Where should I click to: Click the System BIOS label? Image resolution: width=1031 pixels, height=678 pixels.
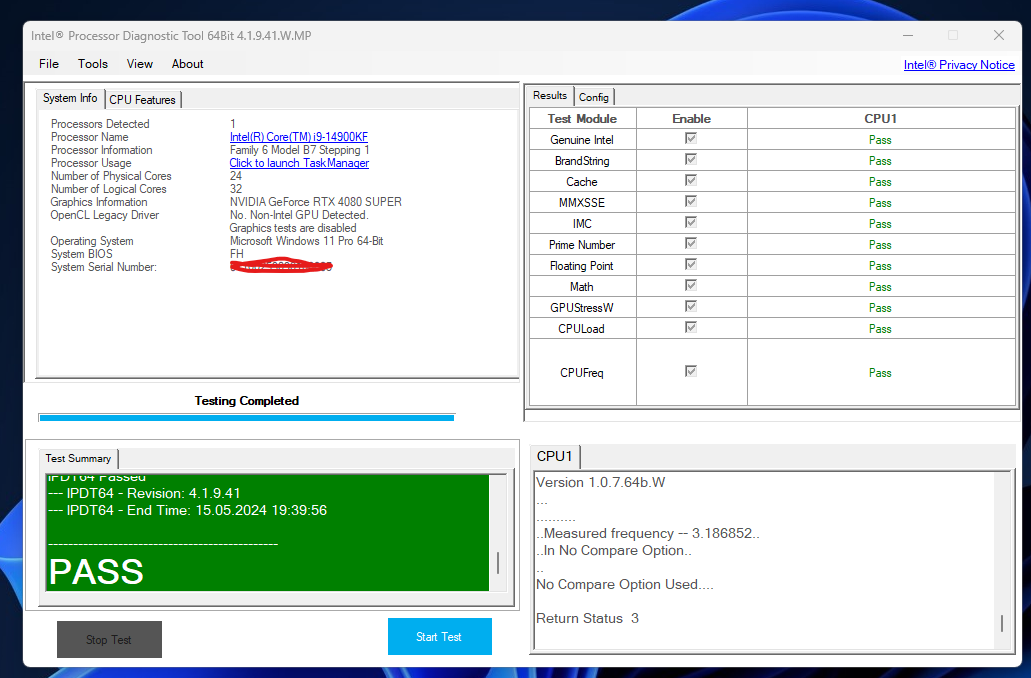[82, 254]
